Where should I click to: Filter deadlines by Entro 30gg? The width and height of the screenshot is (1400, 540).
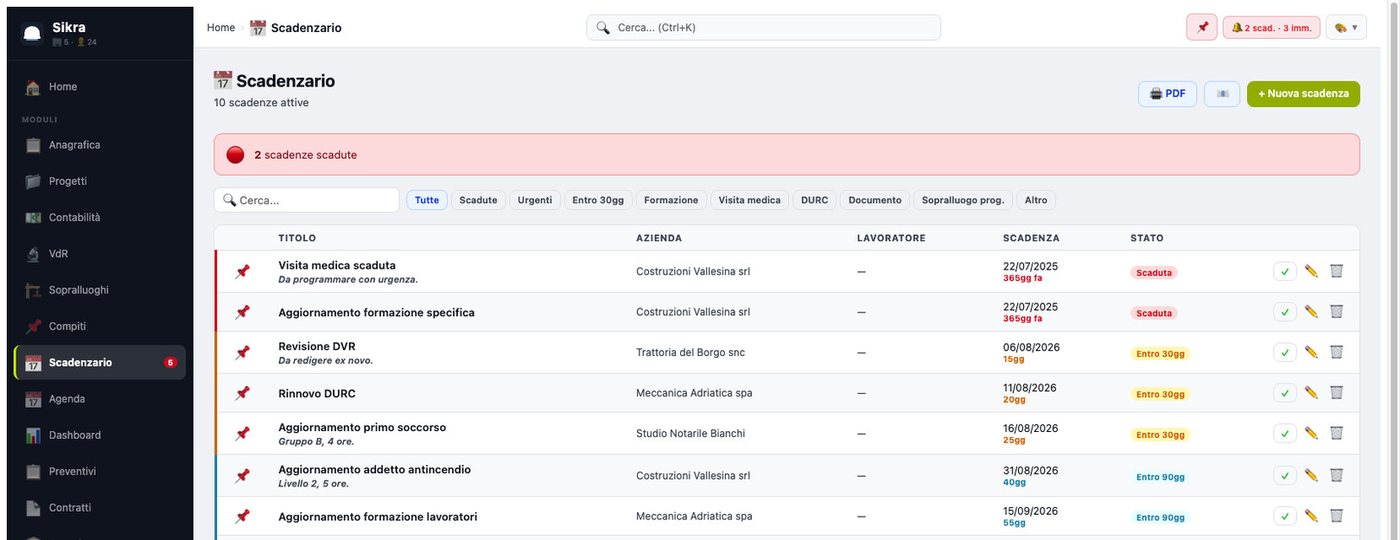point(598,200)
